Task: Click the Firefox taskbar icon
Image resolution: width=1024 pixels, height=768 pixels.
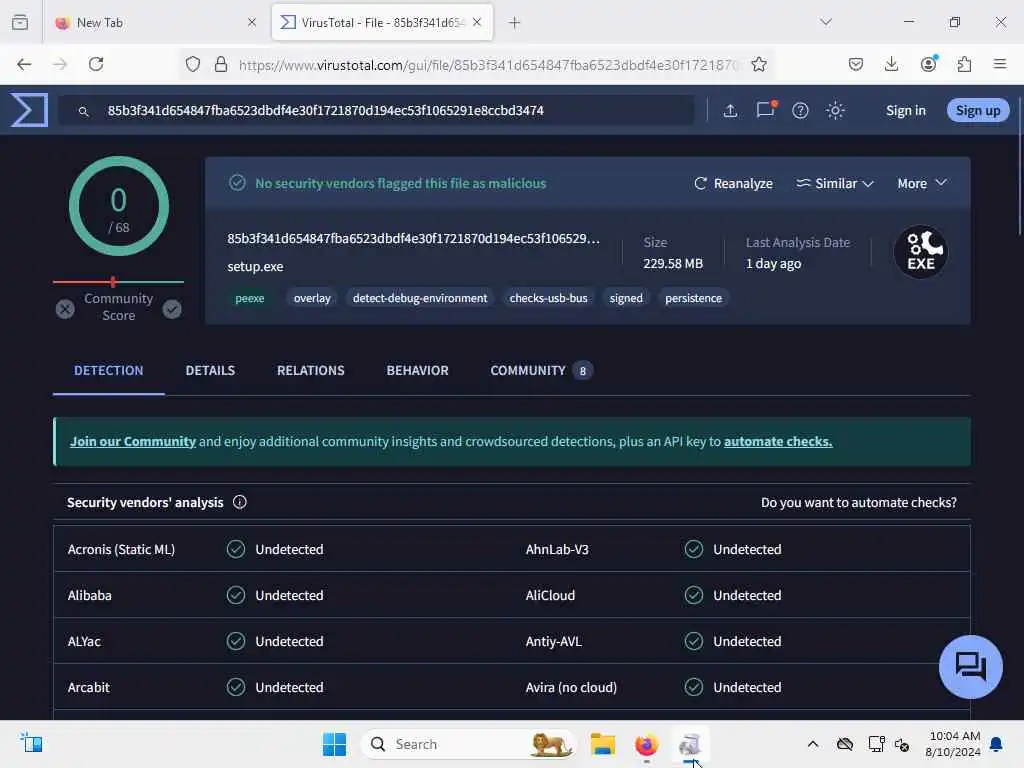Action: 647,744
